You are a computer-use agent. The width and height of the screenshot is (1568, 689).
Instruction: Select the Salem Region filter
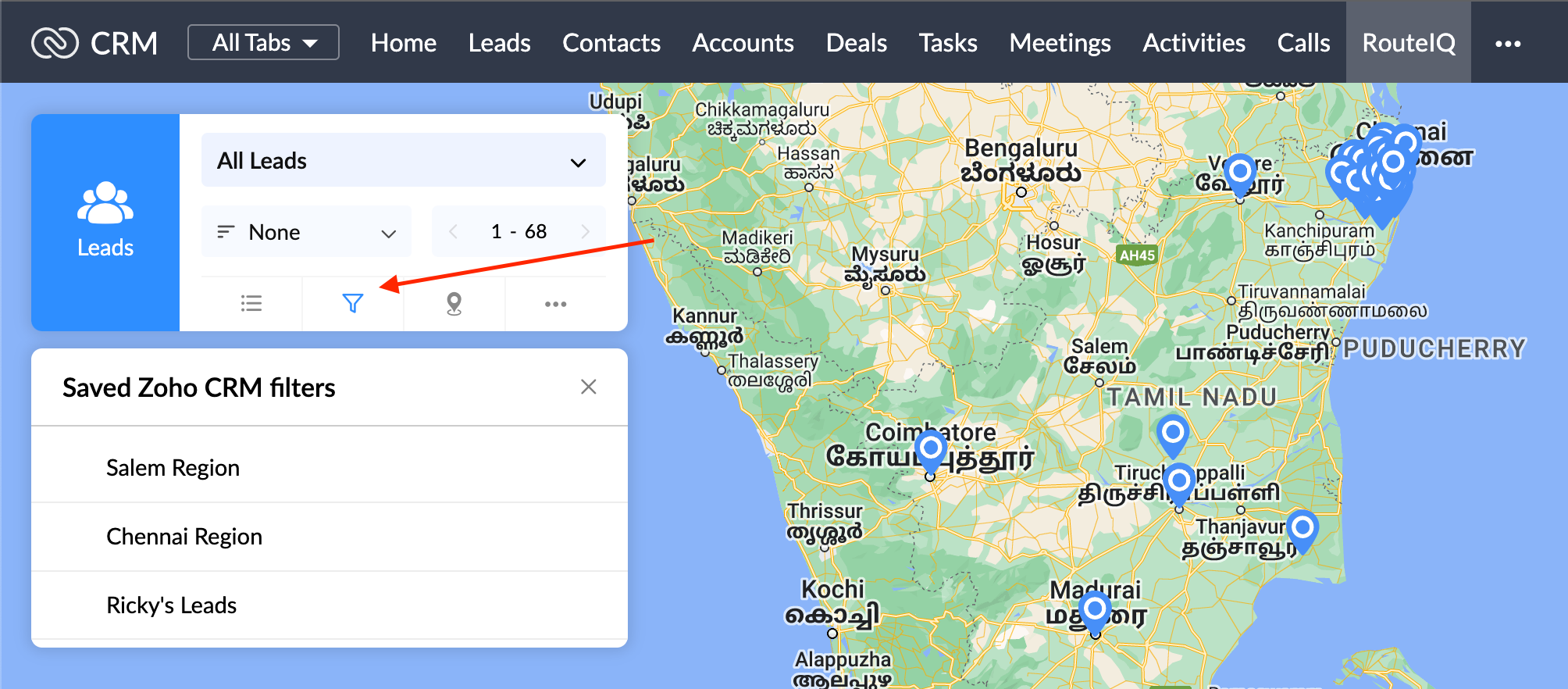330,468
